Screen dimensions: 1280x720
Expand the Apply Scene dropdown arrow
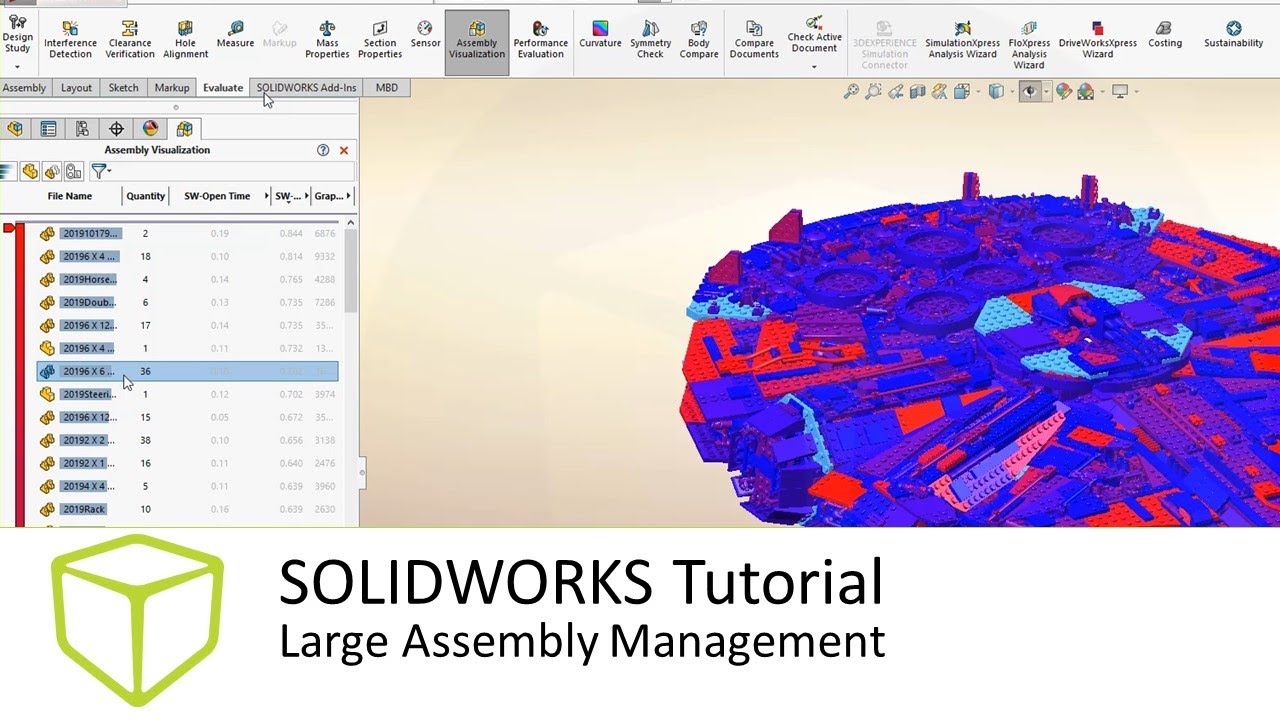[1101, 92]
